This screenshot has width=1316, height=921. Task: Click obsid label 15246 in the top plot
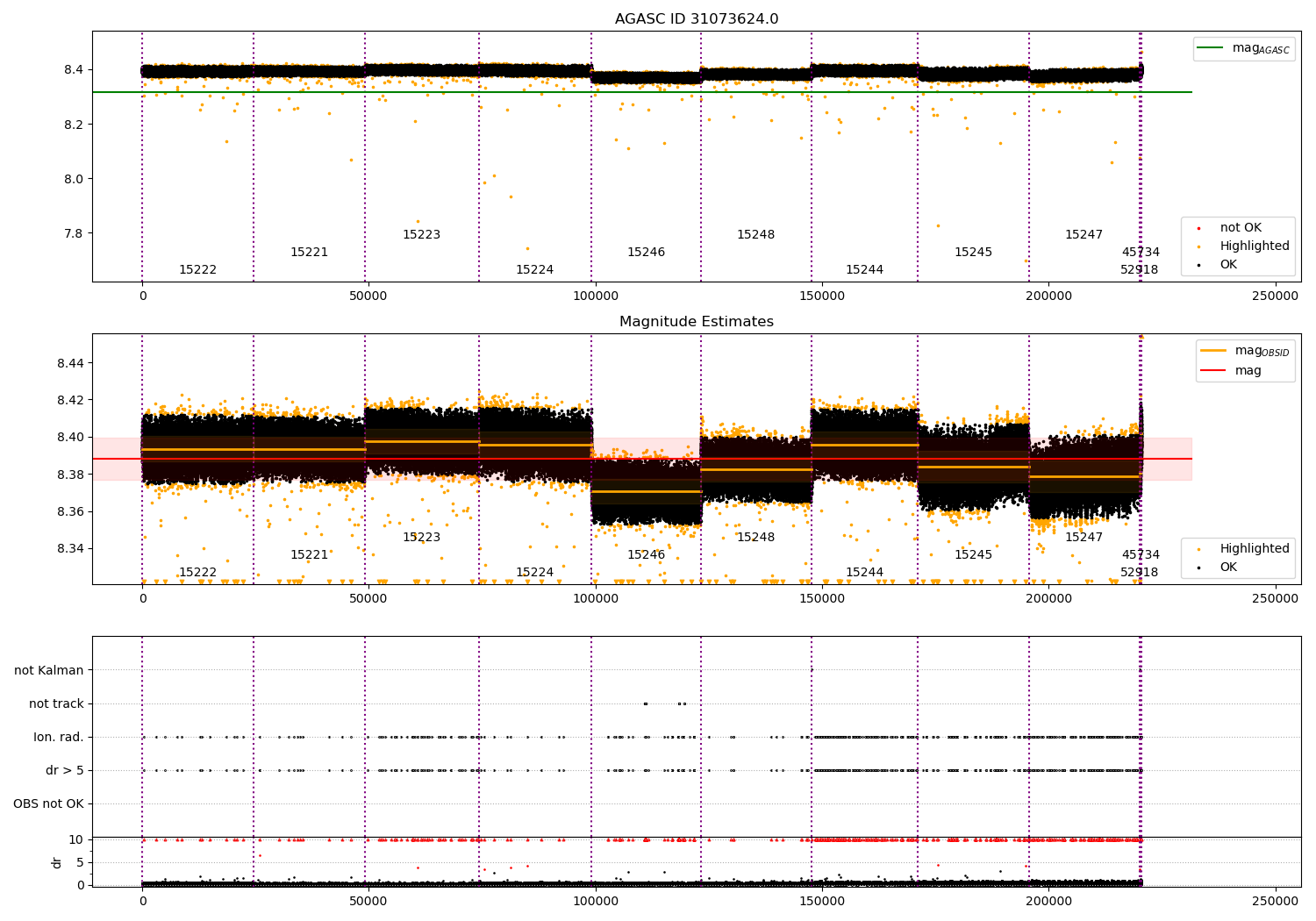[x=646, y=253]
